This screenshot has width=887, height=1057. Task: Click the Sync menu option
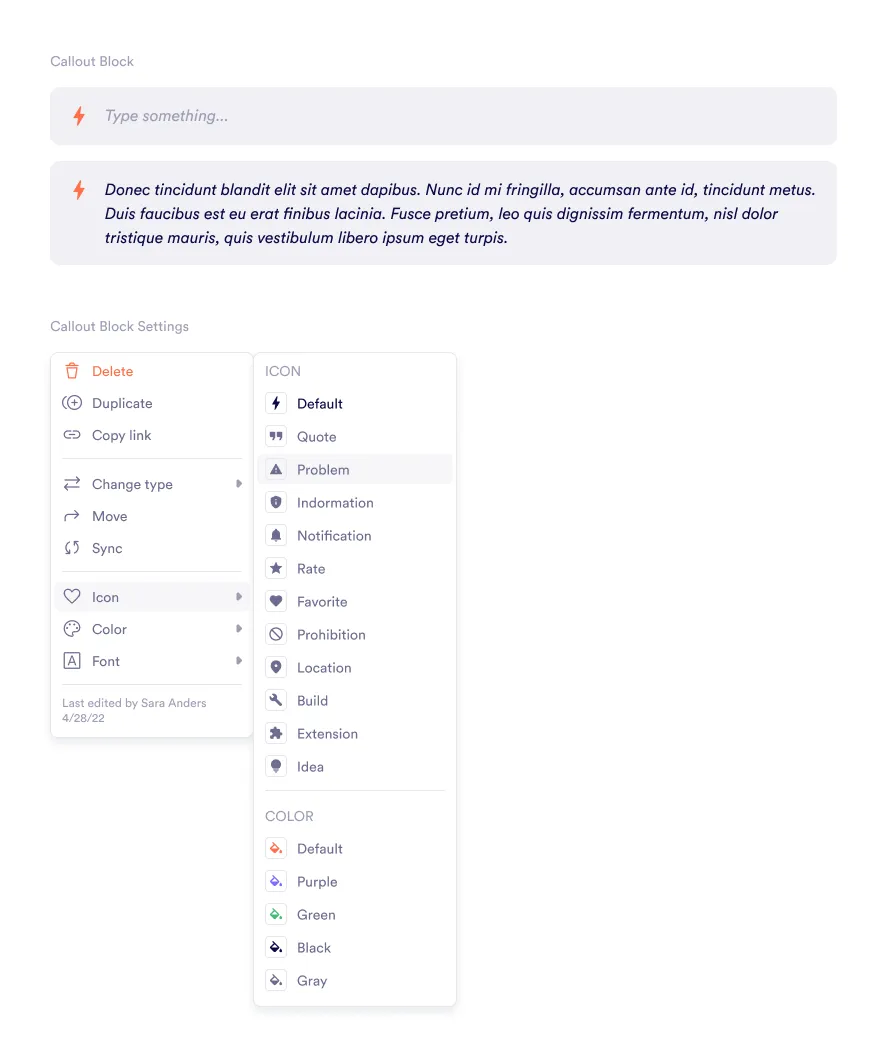[x=107, y=548]
